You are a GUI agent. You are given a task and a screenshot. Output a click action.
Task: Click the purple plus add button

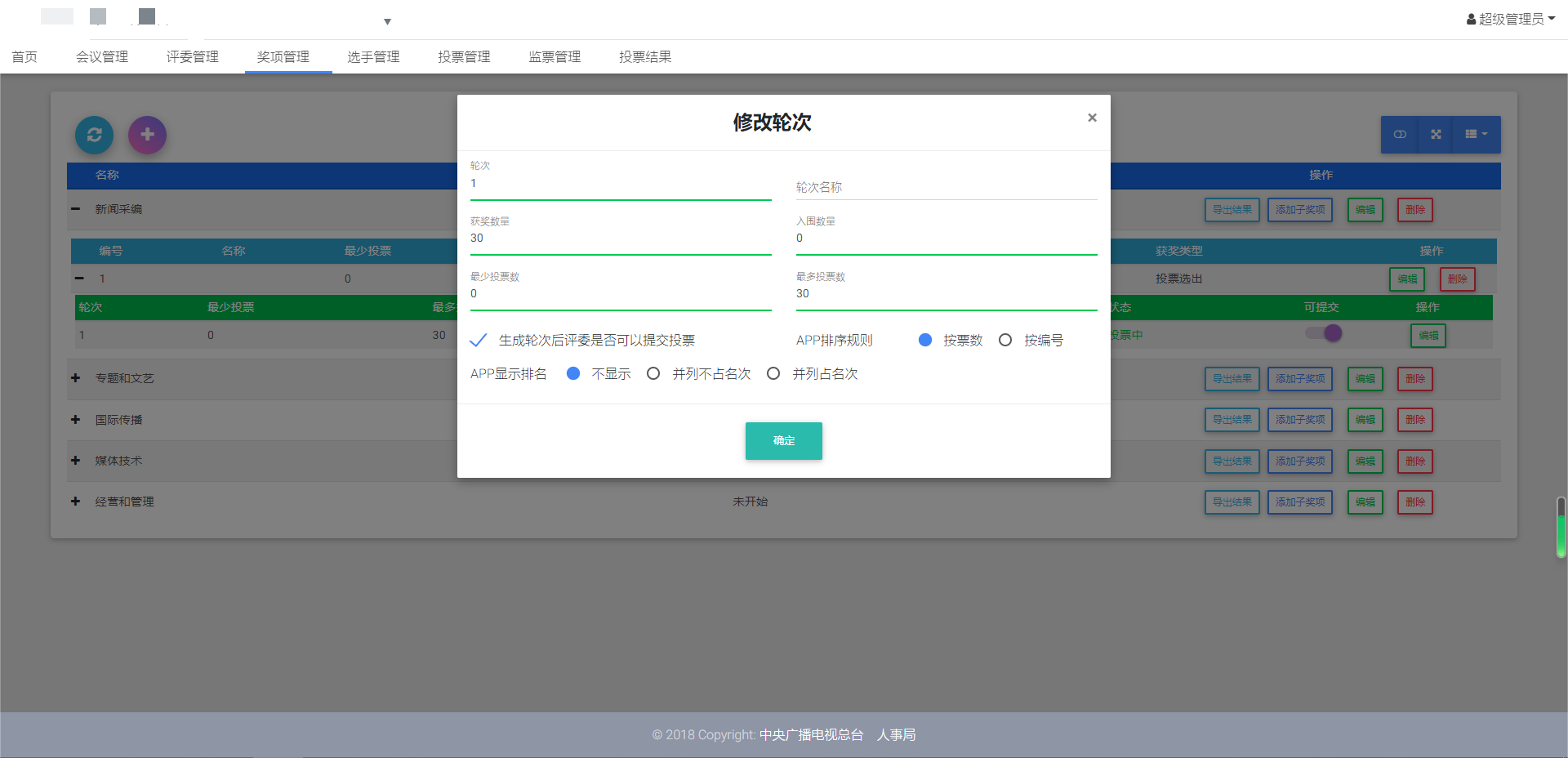(x=147, y=135)
